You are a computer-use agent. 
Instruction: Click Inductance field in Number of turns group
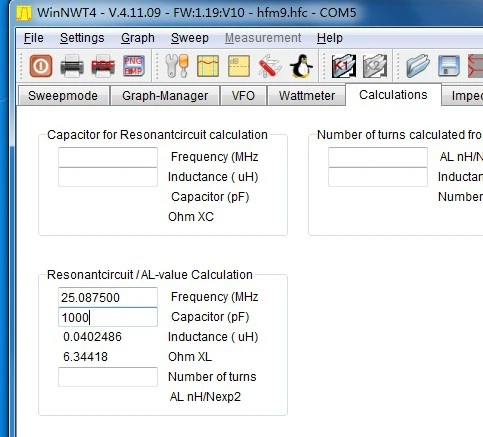pos(378,177)
